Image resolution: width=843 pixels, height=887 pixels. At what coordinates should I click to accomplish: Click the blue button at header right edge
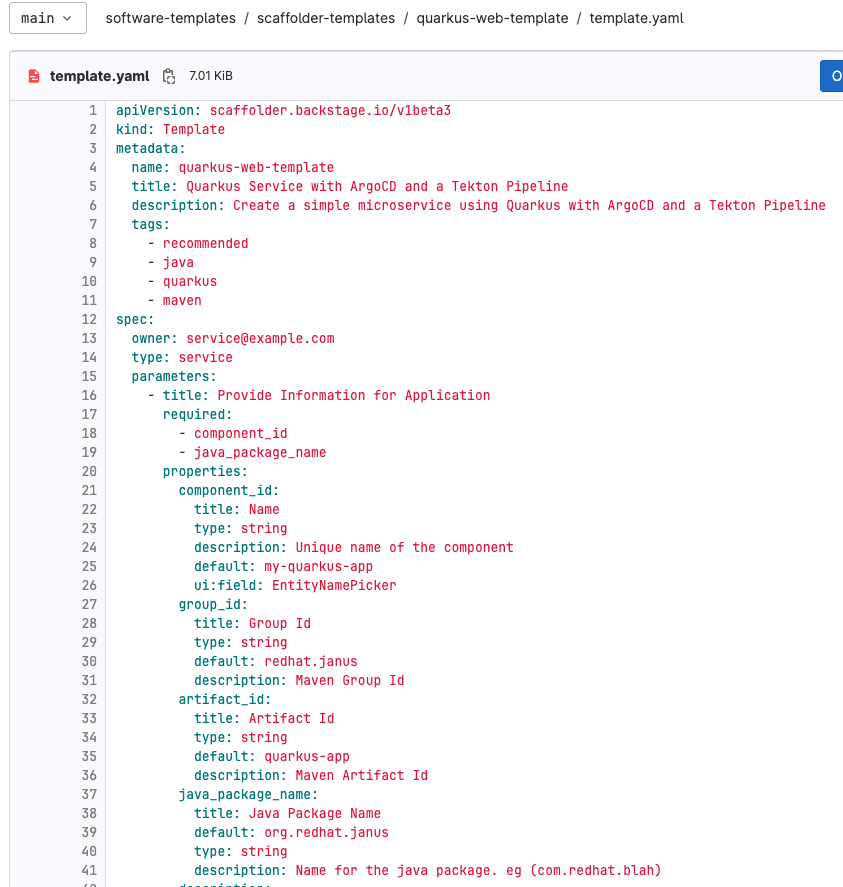point(831,76)
